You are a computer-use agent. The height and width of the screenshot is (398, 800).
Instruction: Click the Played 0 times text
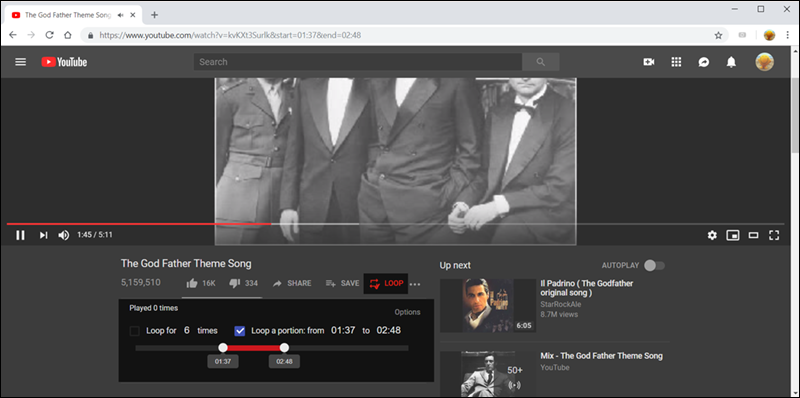tap(154, 308)
